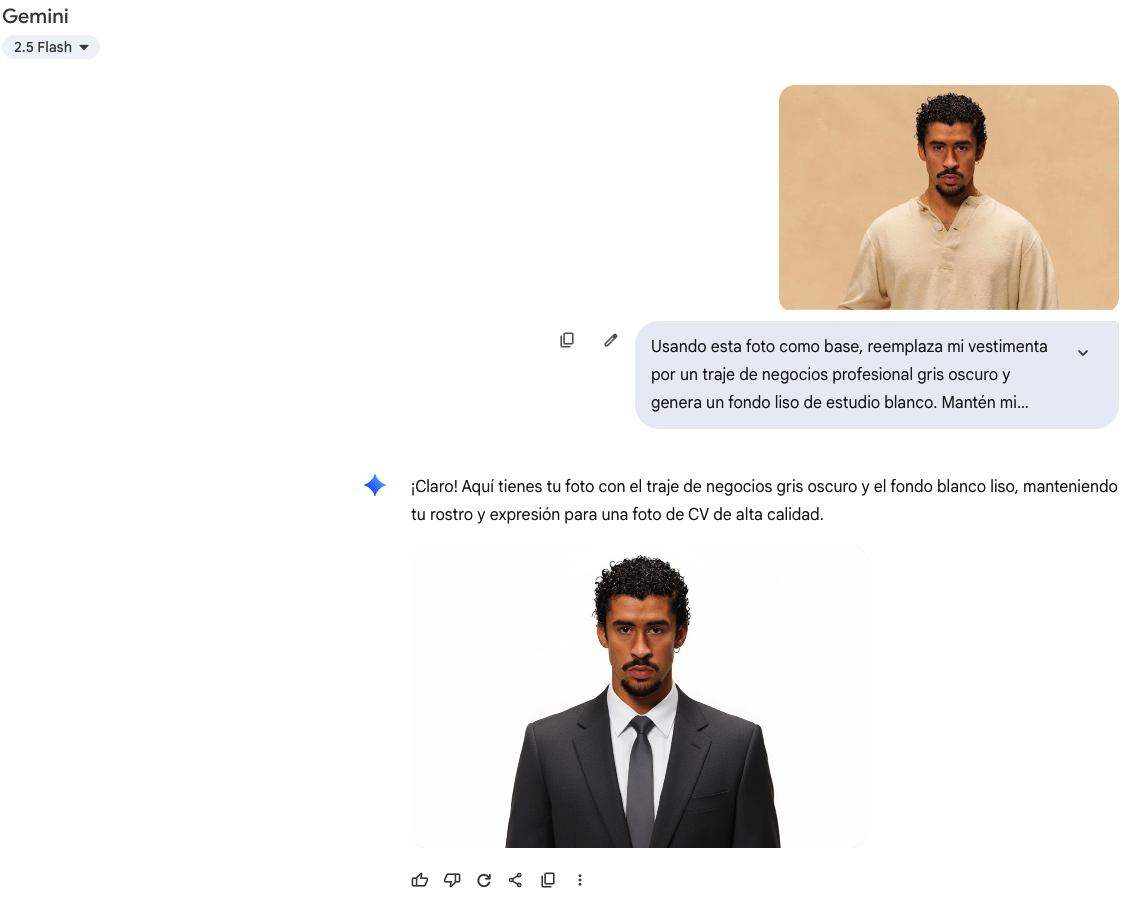Open the uploaded beige-shirt photo
The height and width of the screenshot is (906, 1138).
point(948,197)
